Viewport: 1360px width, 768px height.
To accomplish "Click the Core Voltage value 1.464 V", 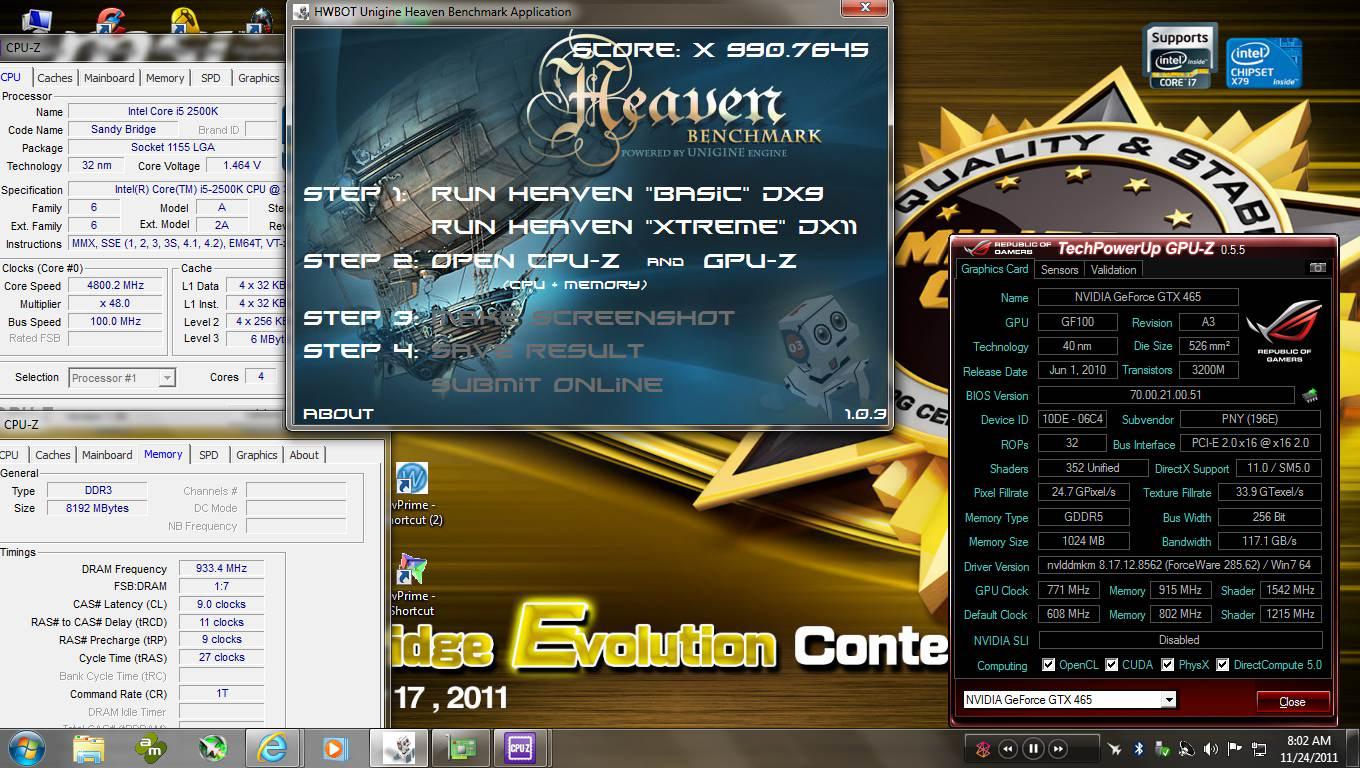I will (x=242, y=166).
